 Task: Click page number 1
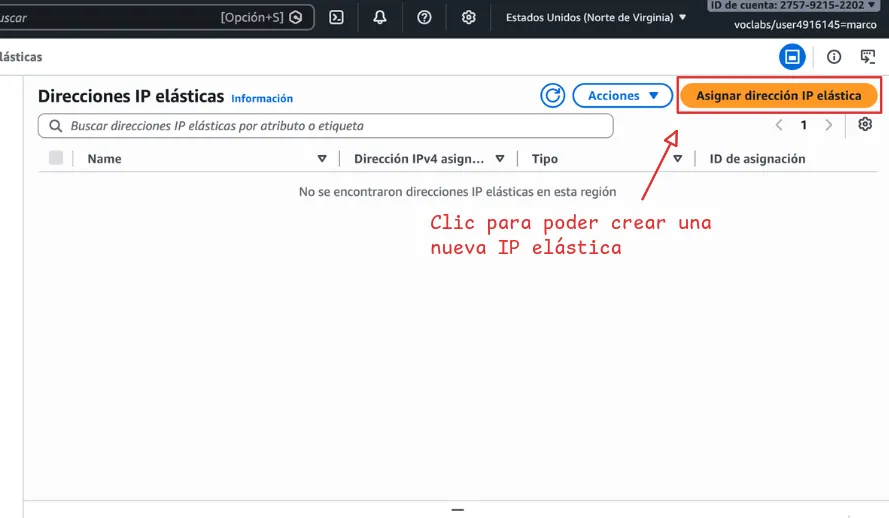[803, 125]
